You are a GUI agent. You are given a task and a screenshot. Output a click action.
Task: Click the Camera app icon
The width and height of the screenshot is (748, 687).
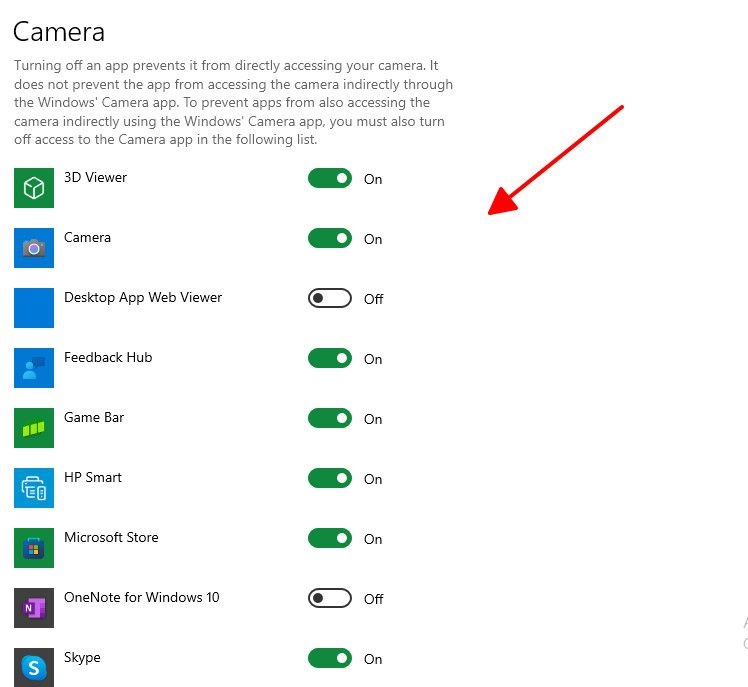(34, 248)
